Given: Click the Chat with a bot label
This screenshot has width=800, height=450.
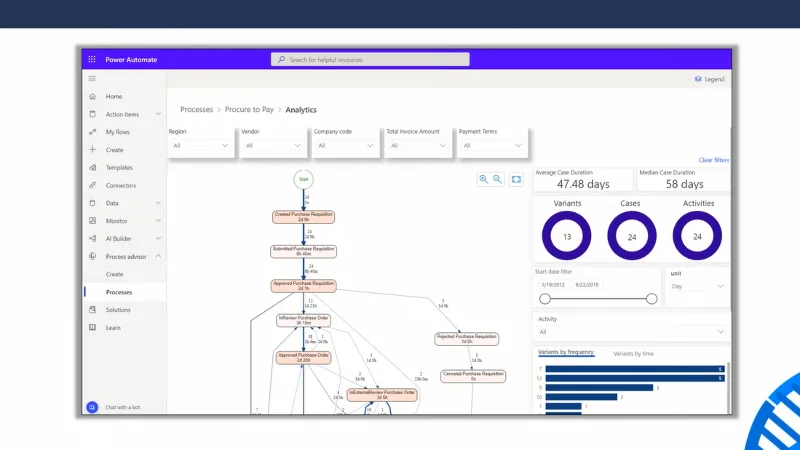Looking at the screenshot, I should [x=122, y=407].
